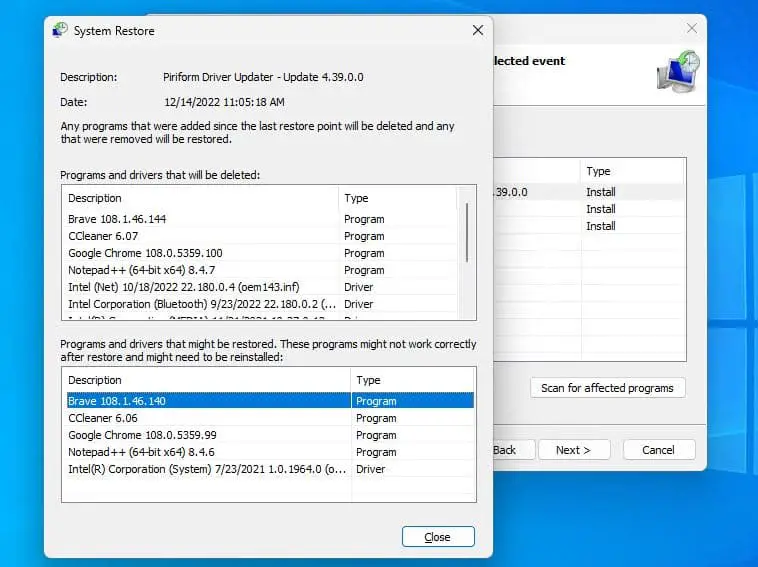
Task: Click Next in the background wizard window
Action: [574, 450]
